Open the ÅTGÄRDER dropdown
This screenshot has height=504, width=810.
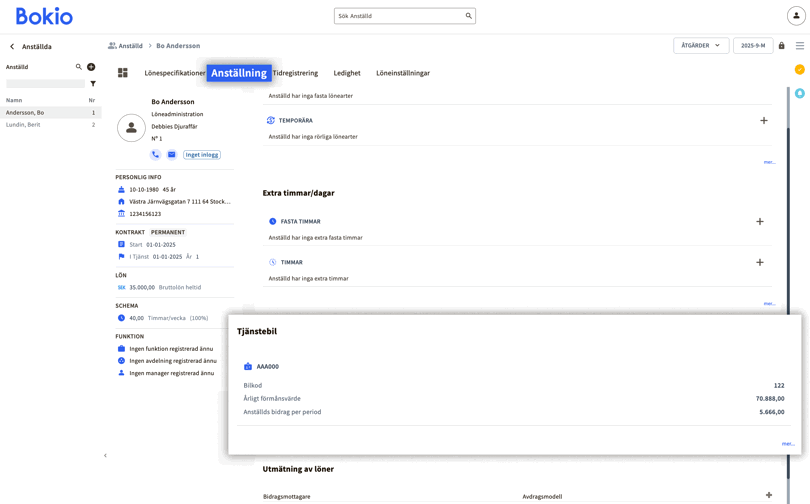(x=700, y=46)
